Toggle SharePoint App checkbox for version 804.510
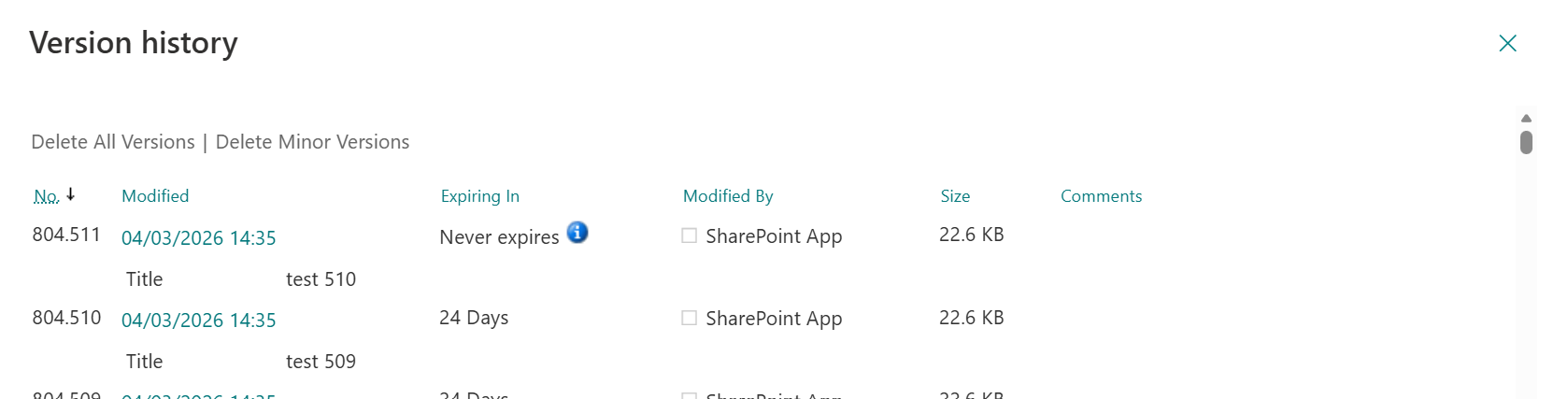Image resolution: width=1568 pixels, height=399 pixels. point(689,319)
